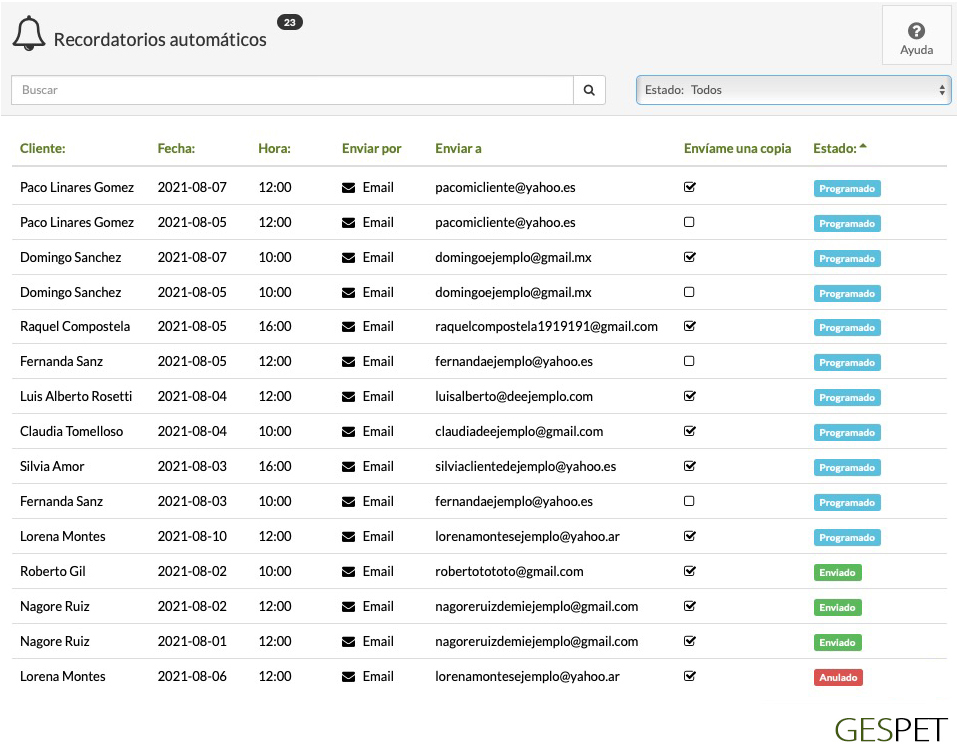Sort the list by Cliente header
Viewport: 957px width, 753px height.
(42, 149)
